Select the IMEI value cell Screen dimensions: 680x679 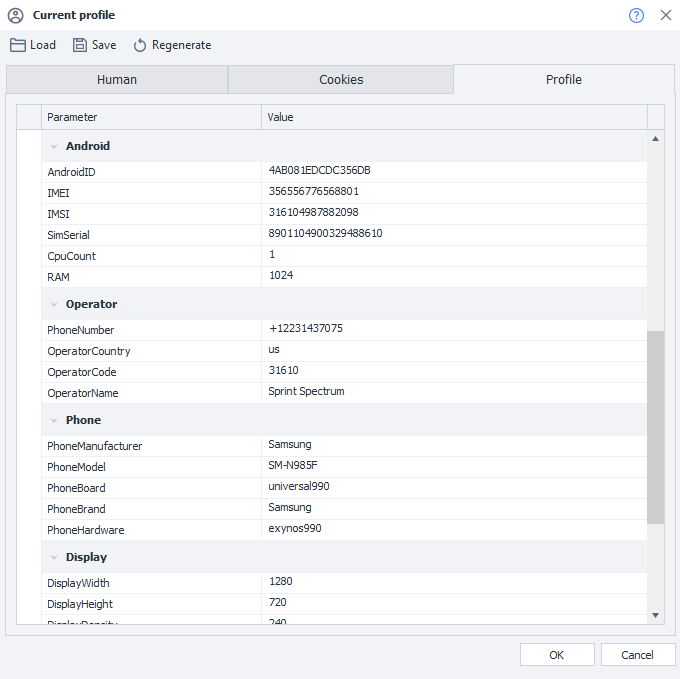pyautogui.click(x=454, y=192)
